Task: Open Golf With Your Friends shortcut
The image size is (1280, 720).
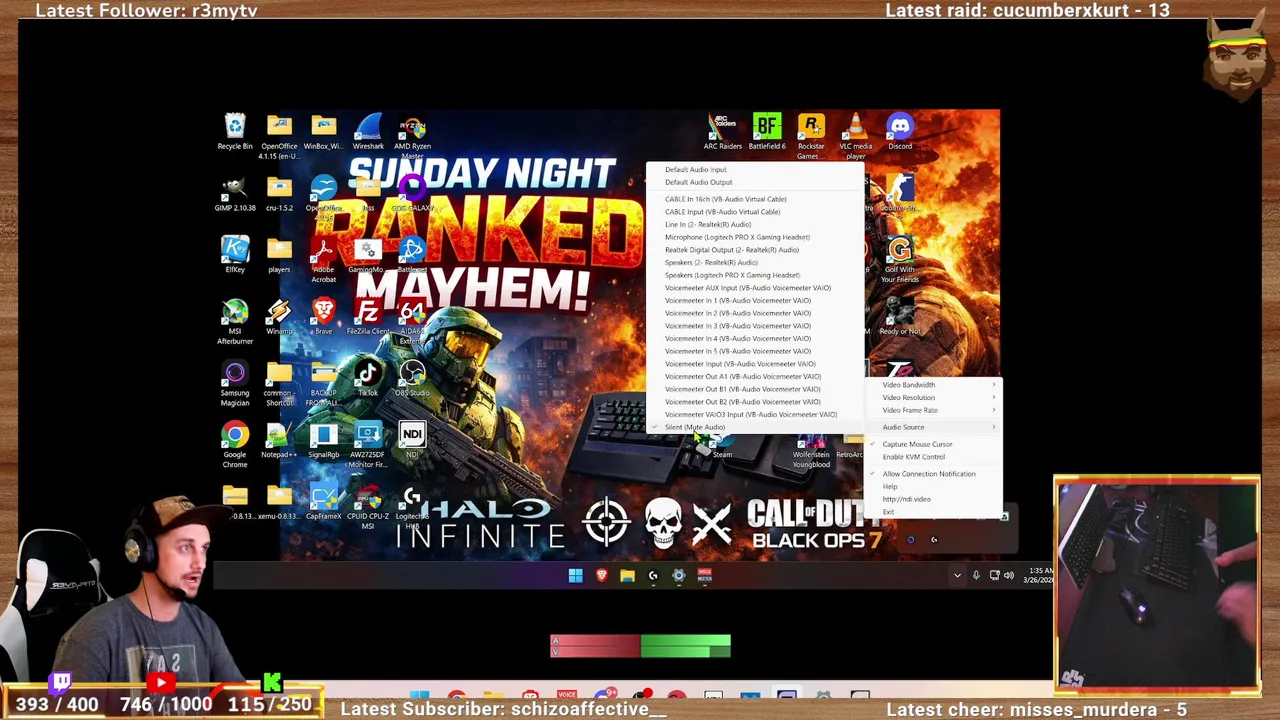Action: [900, 260]
